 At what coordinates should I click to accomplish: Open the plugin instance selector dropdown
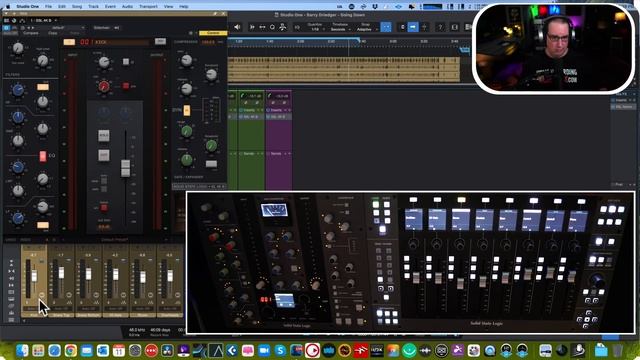click(43, 20)
